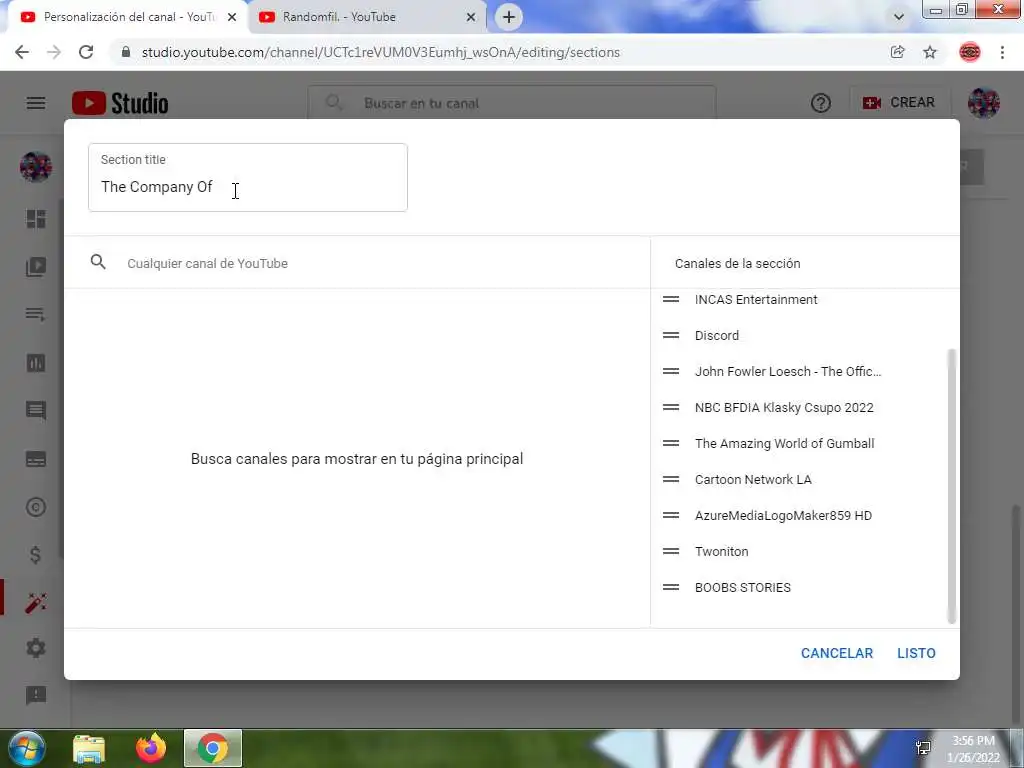Open the Windows Start button
The image size is (1024, 768).
(27, 748)
